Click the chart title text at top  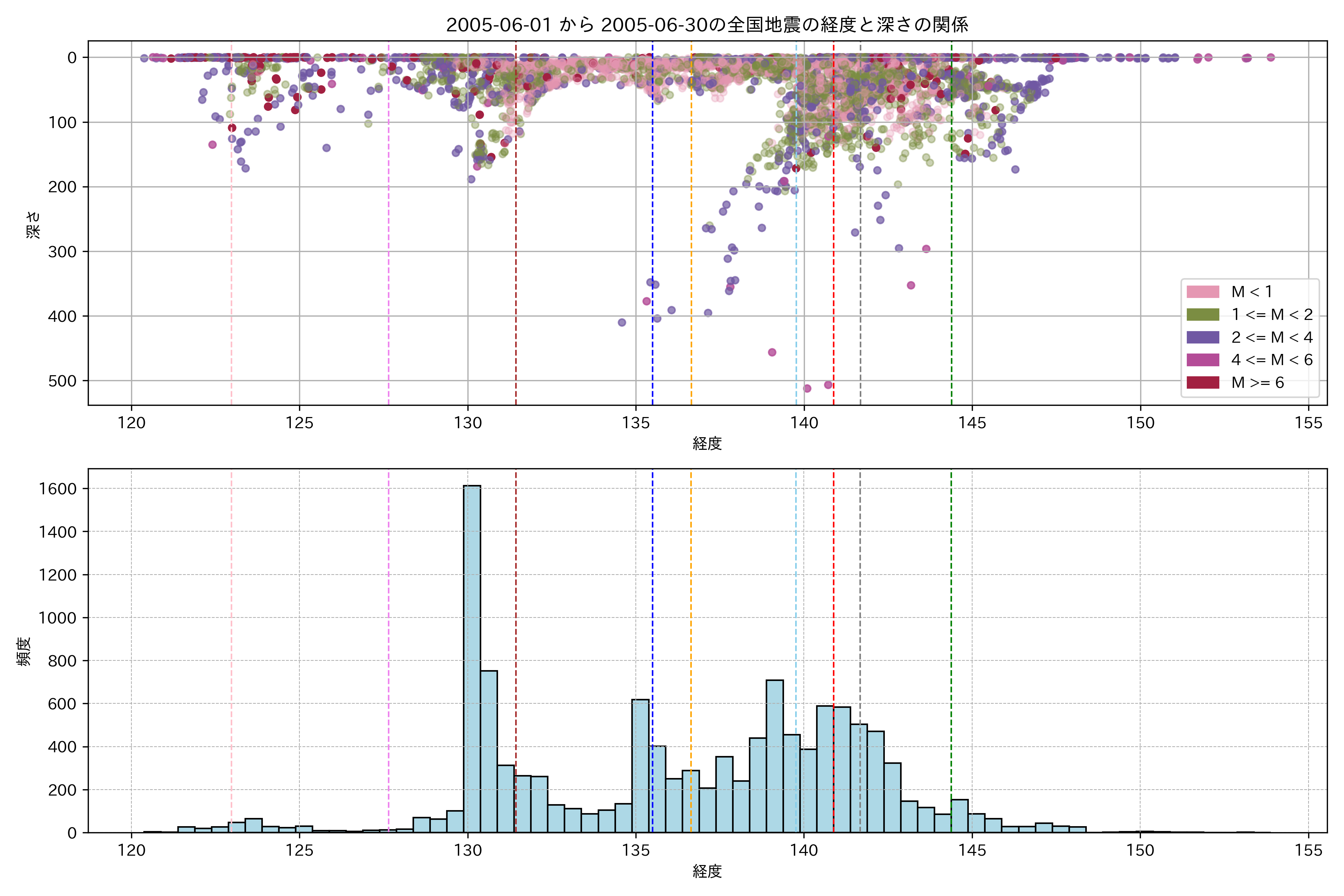point(707,25)
